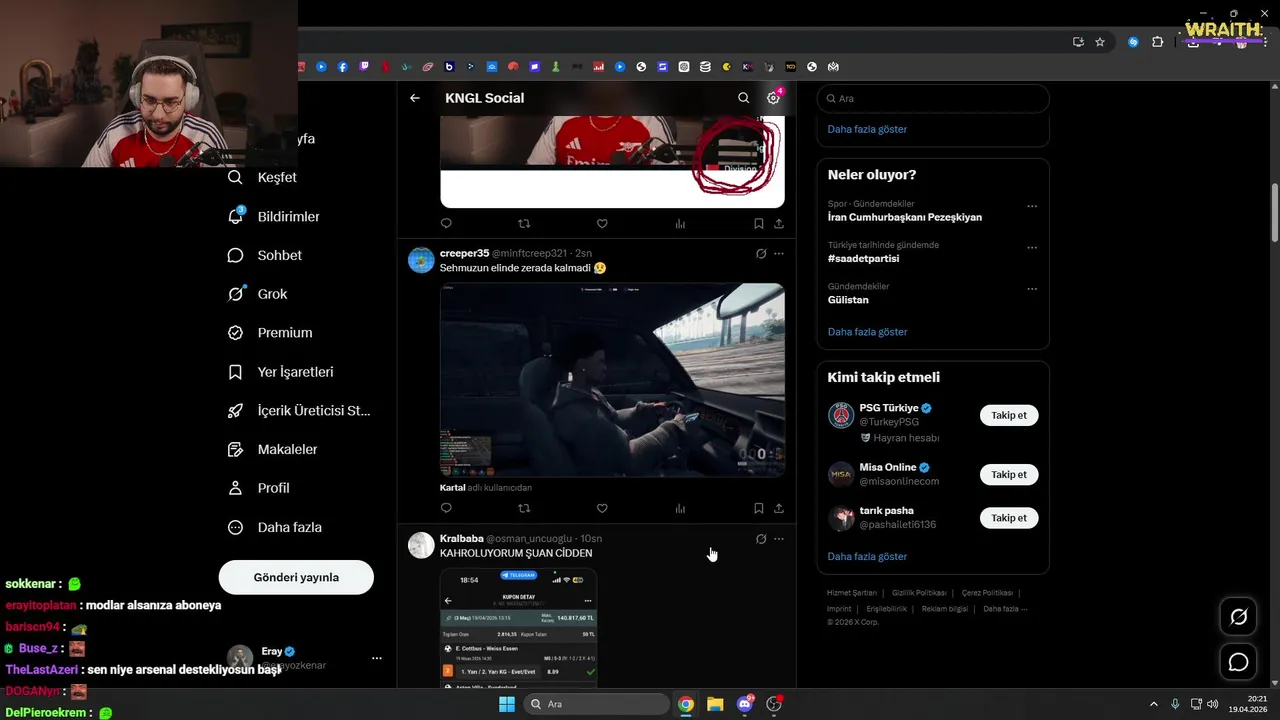Like creeper35's post
Screen dimensions: 1280x720
coord(602,508)
